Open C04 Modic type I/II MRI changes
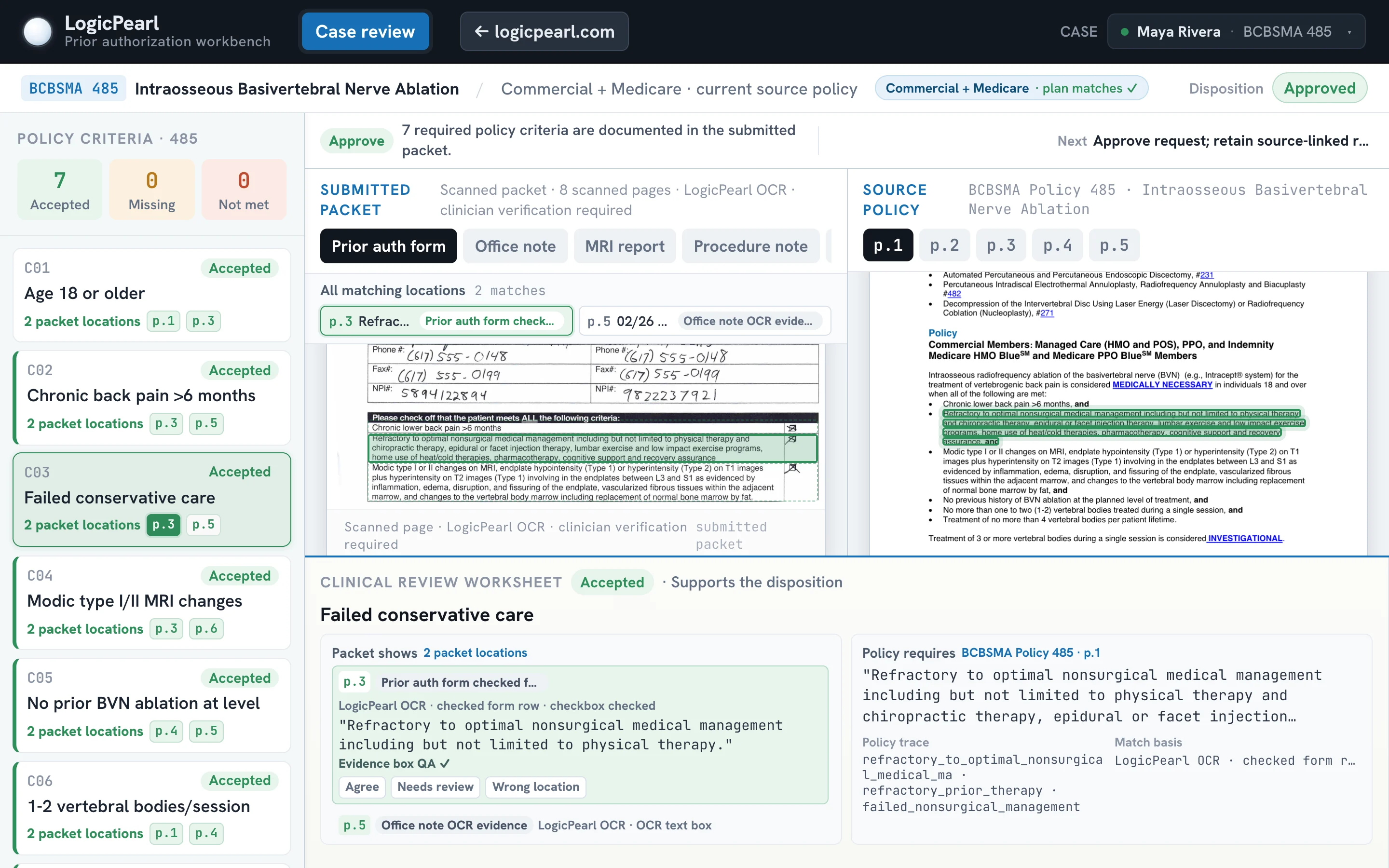The height and width of the screenshot is (868, 1389). [x=151, y=603]
